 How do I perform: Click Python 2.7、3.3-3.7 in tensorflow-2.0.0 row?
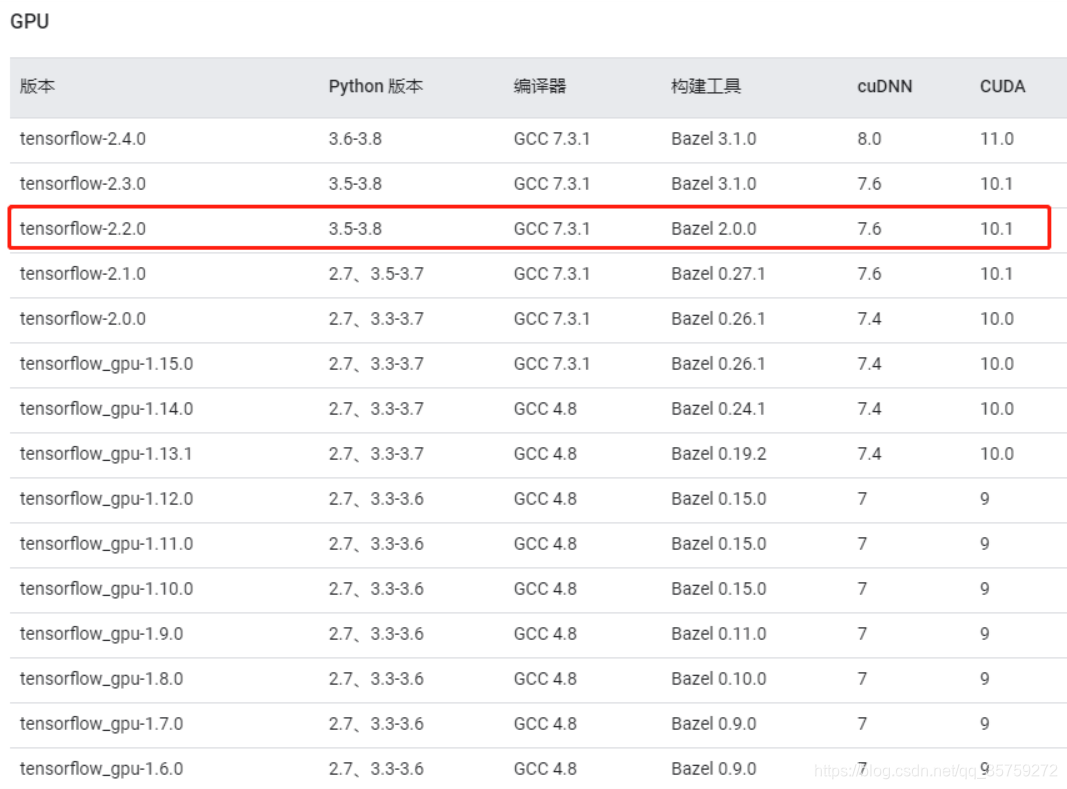pyautogui.click(x=376, y=319)
